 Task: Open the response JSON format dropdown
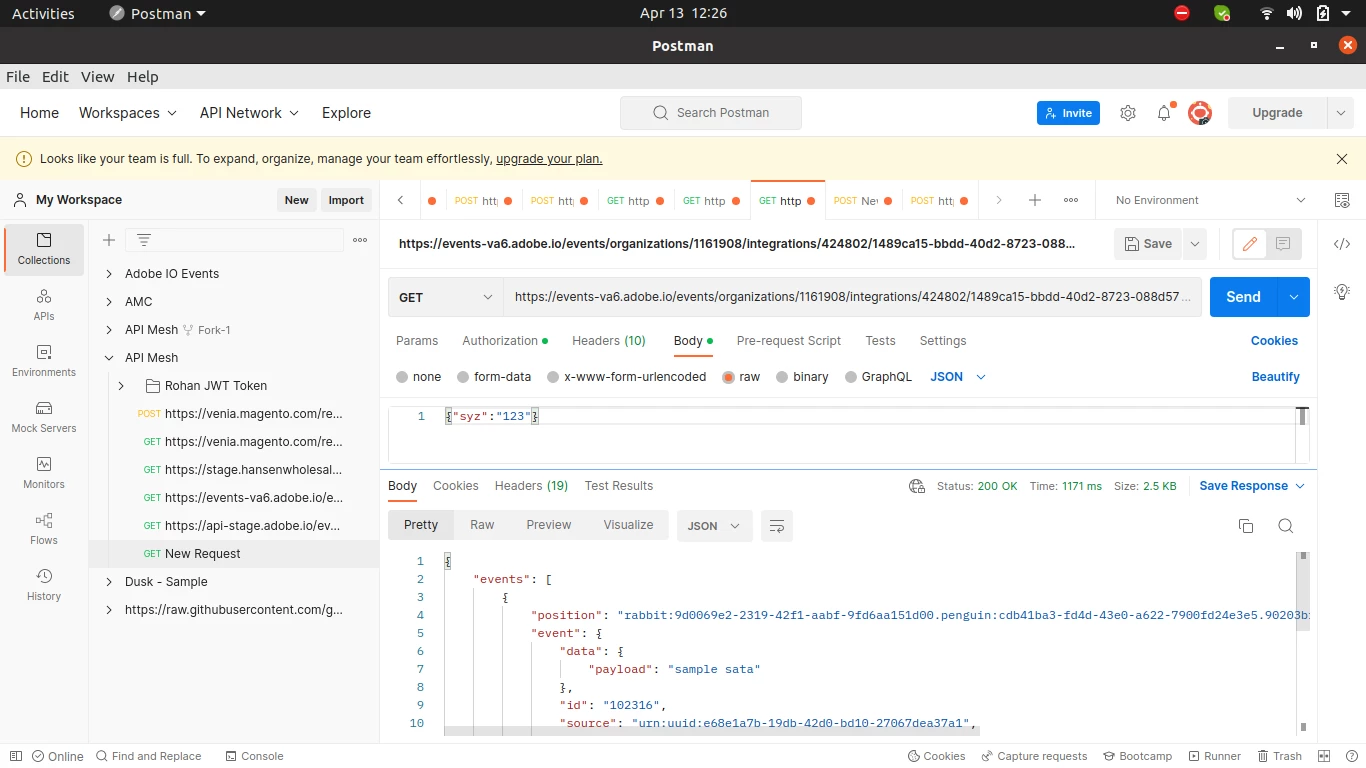715,526
